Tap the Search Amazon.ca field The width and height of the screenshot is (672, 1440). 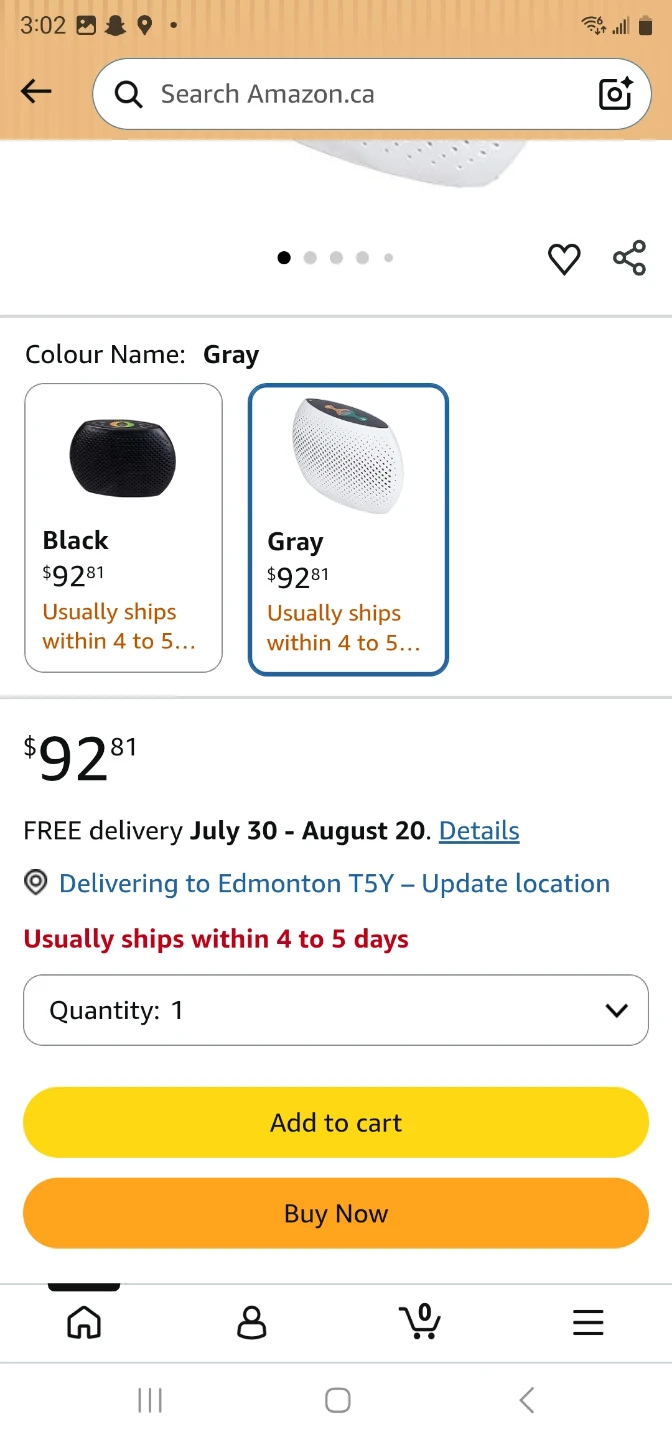tap(372, 94)
